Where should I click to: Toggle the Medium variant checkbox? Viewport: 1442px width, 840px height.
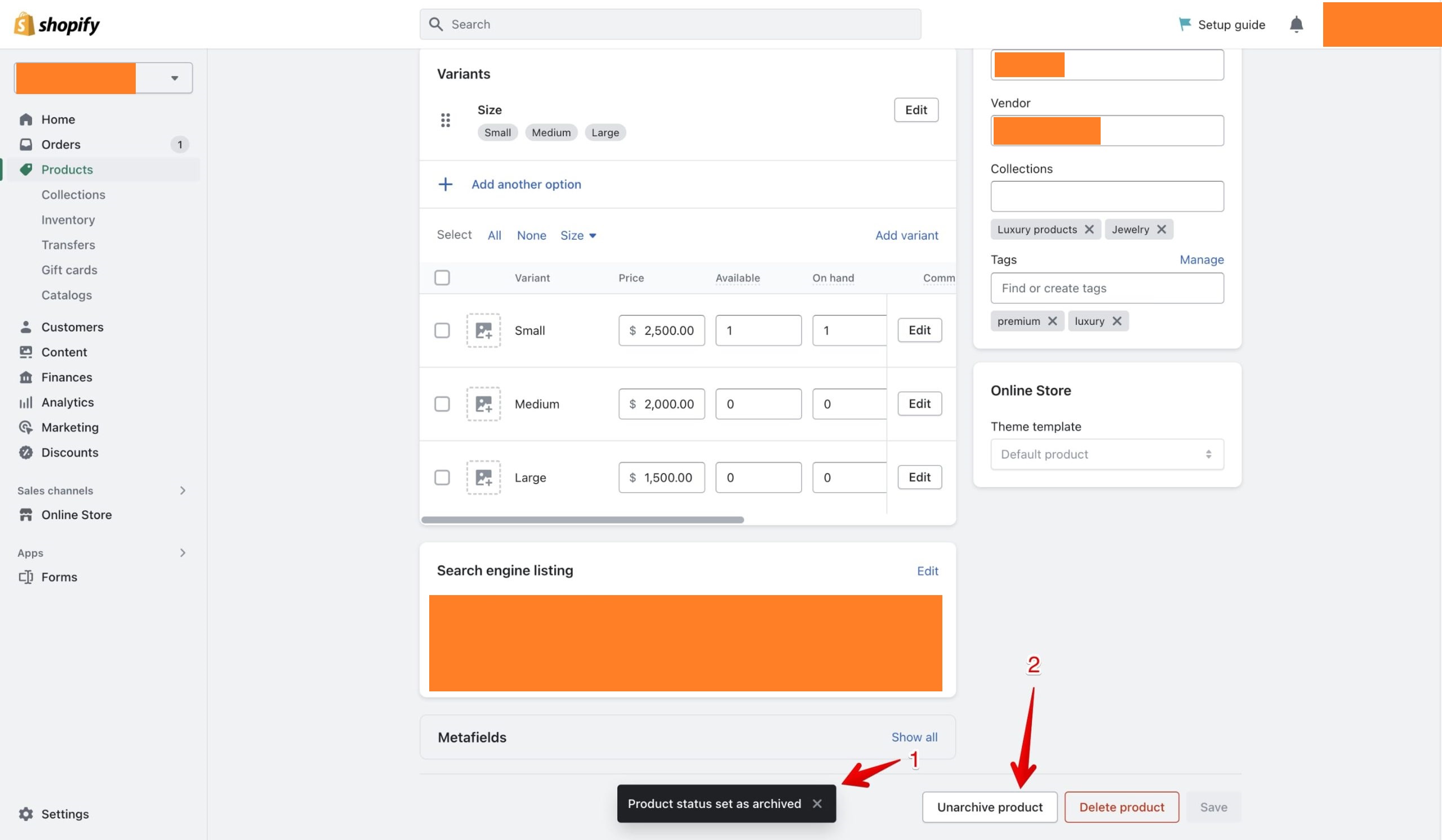442,404
